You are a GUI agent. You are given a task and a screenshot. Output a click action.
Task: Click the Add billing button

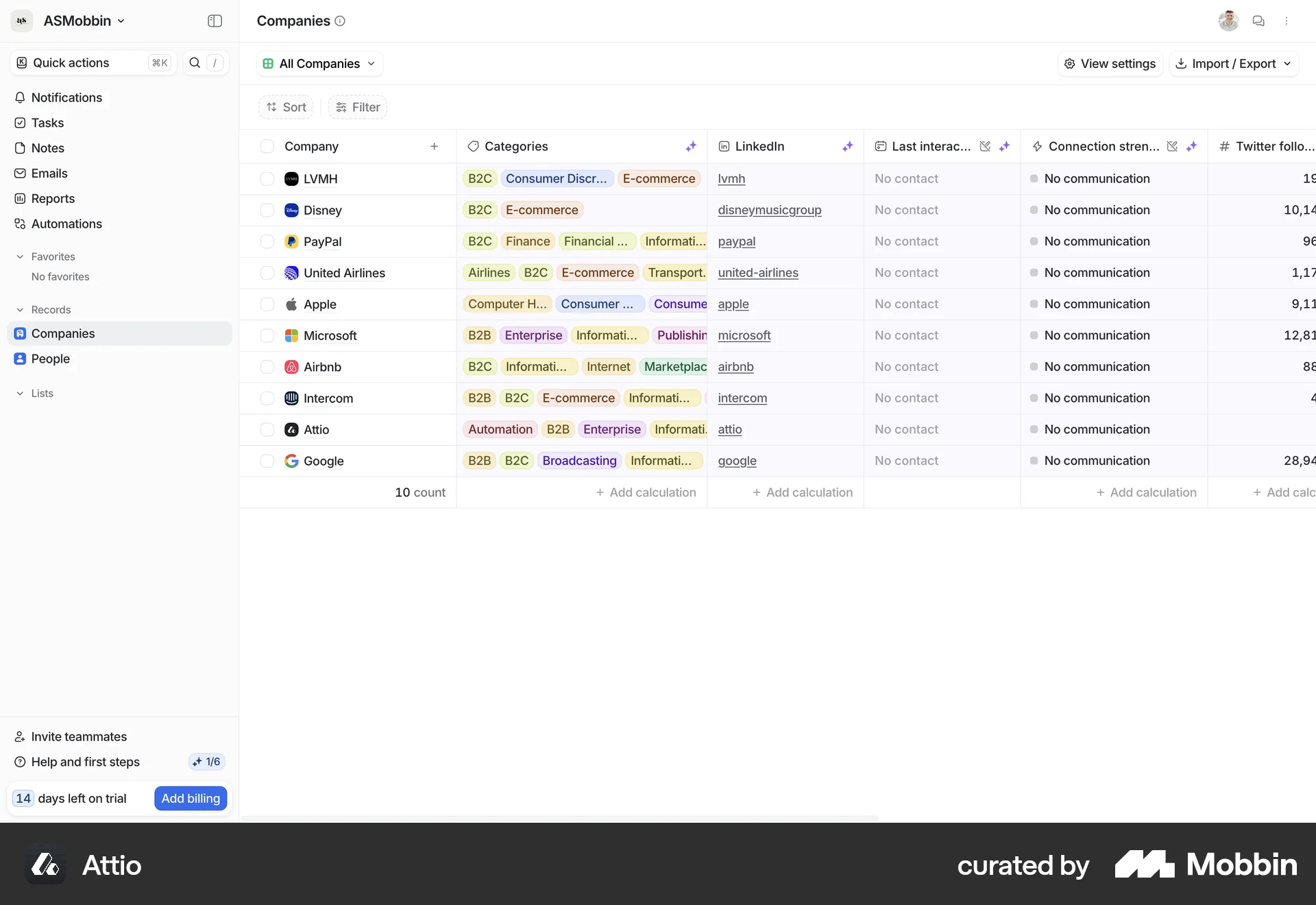pyautogui.click(x=191, y=798)
